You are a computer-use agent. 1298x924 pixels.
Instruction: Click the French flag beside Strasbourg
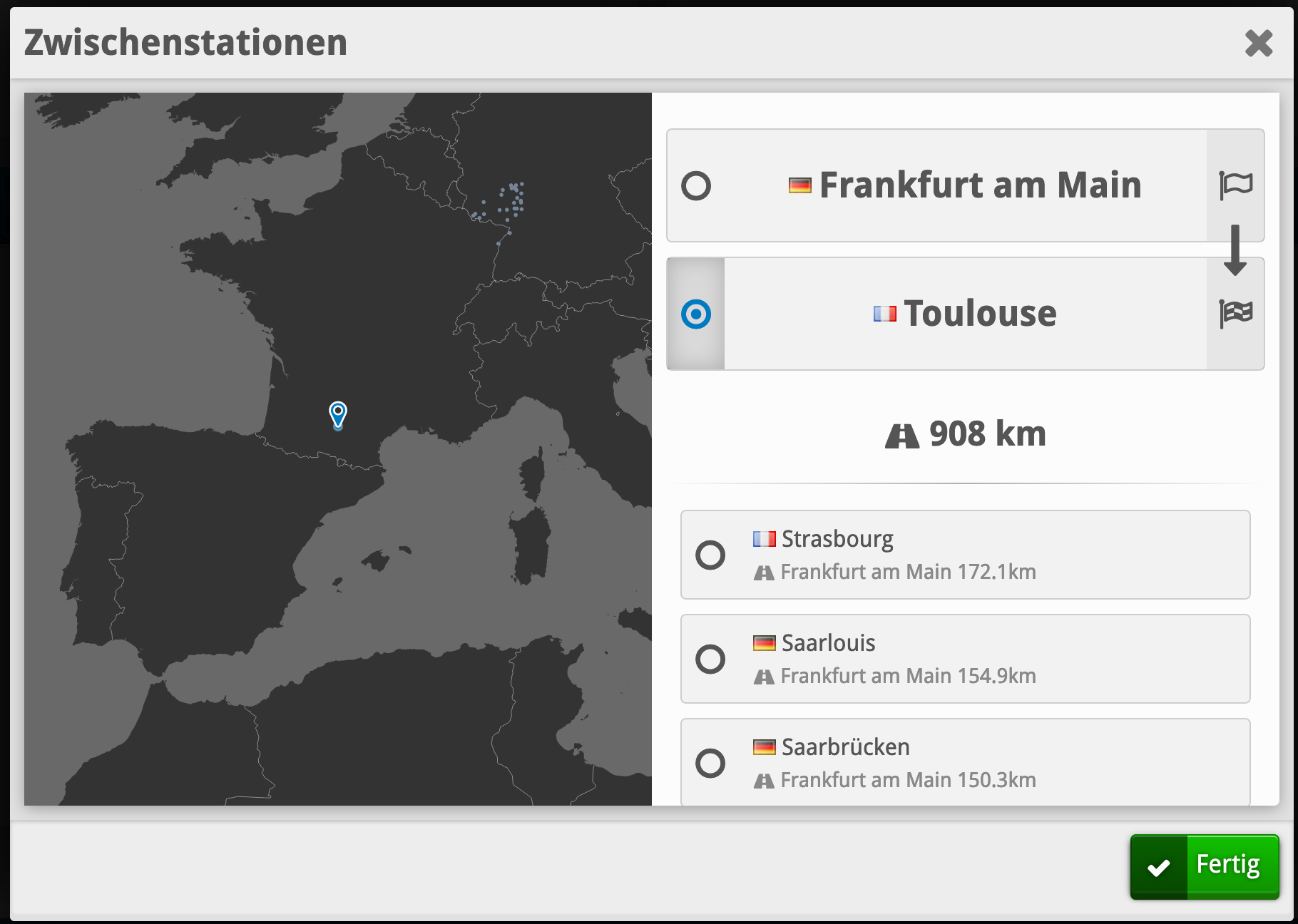coord(764,539)
